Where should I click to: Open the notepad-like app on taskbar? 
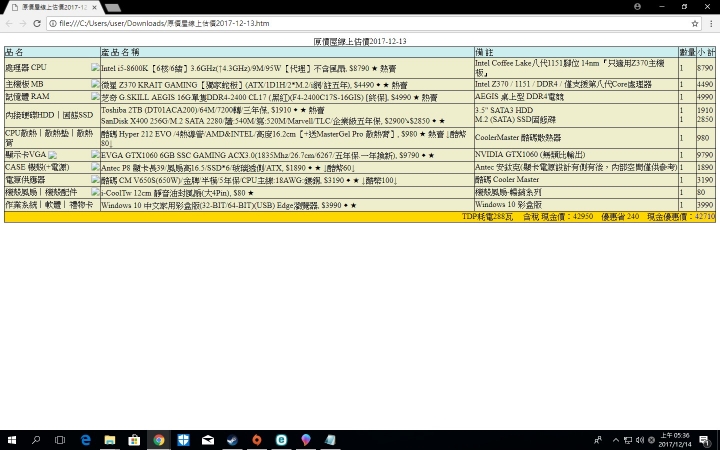pyautogui.click(x=330, y=440)
